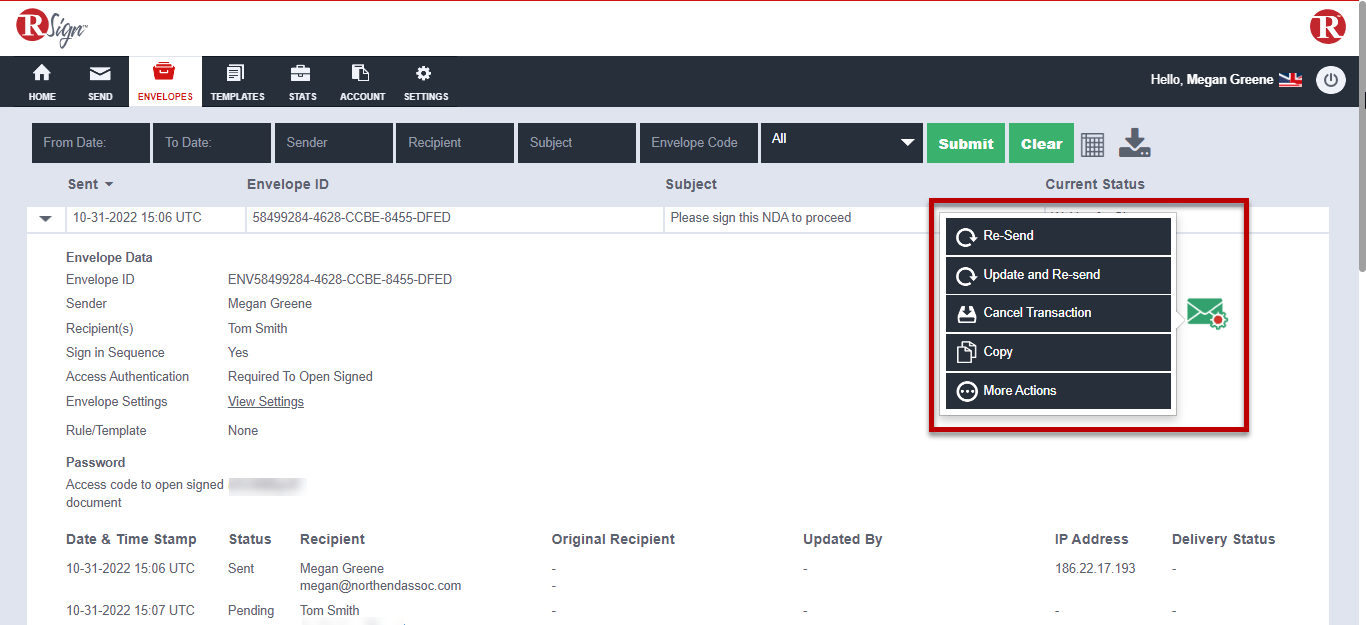This screenshot has height=625, width=1366.
Task: Open the Settings gear tab
Action: 426,82
